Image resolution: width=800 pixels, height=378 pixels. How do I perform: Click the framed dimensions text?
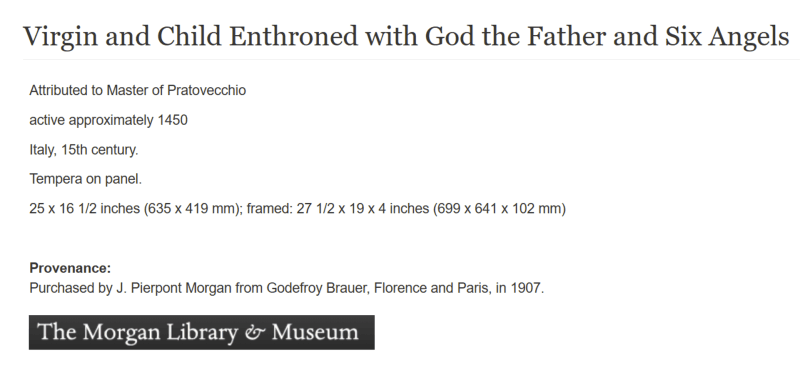(x=406, y=209)
